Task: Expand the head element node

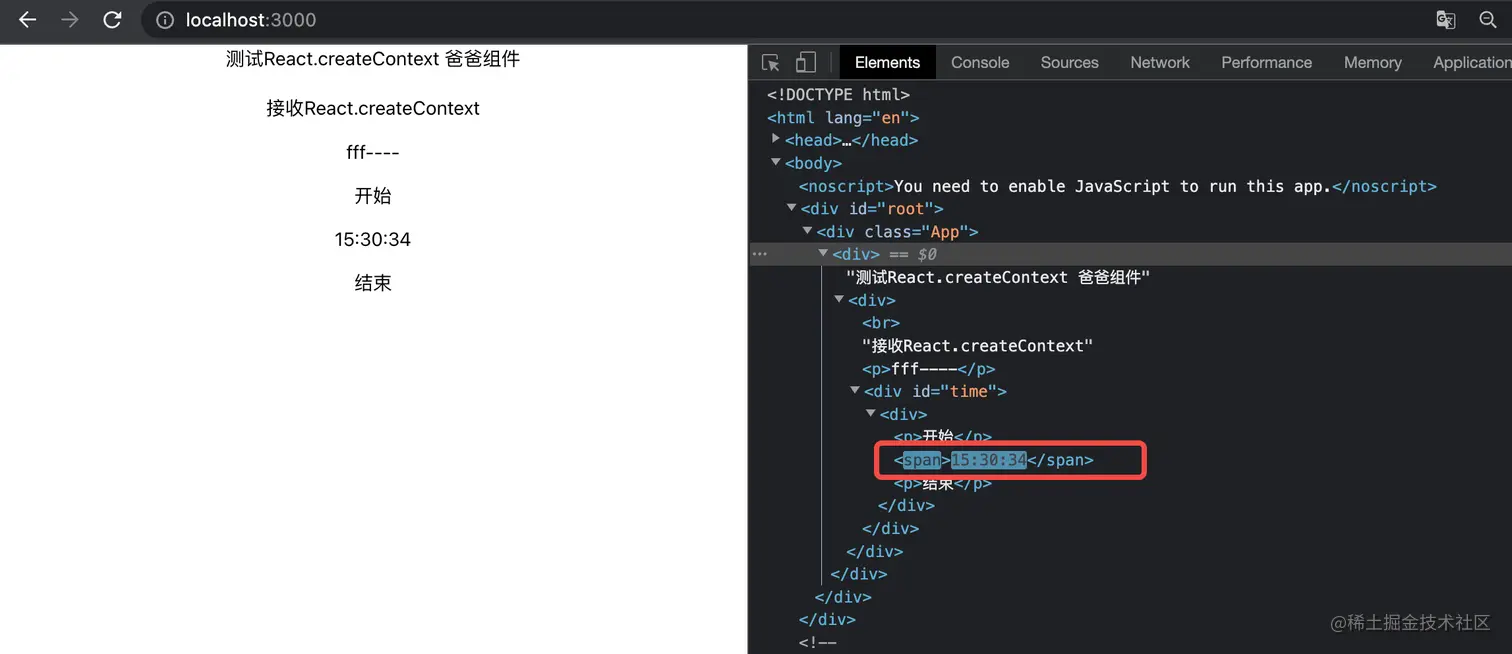Action: (x=776, y=139)
